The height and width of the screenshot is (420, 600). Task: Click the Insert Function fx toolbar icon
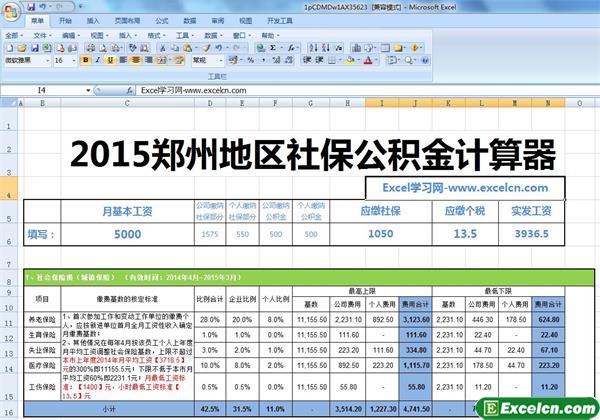tap(292, 48)
